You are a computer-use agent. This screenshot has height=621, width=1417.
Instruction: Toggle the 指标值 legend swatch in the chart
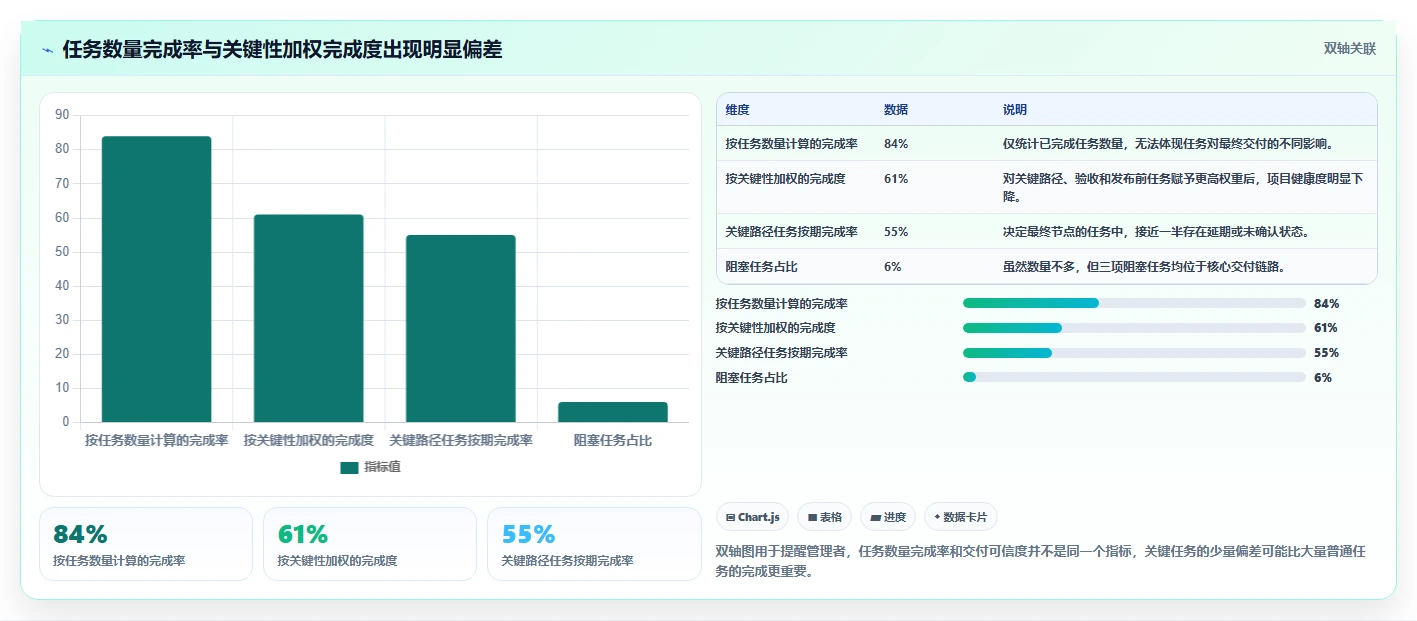[349, 467]
